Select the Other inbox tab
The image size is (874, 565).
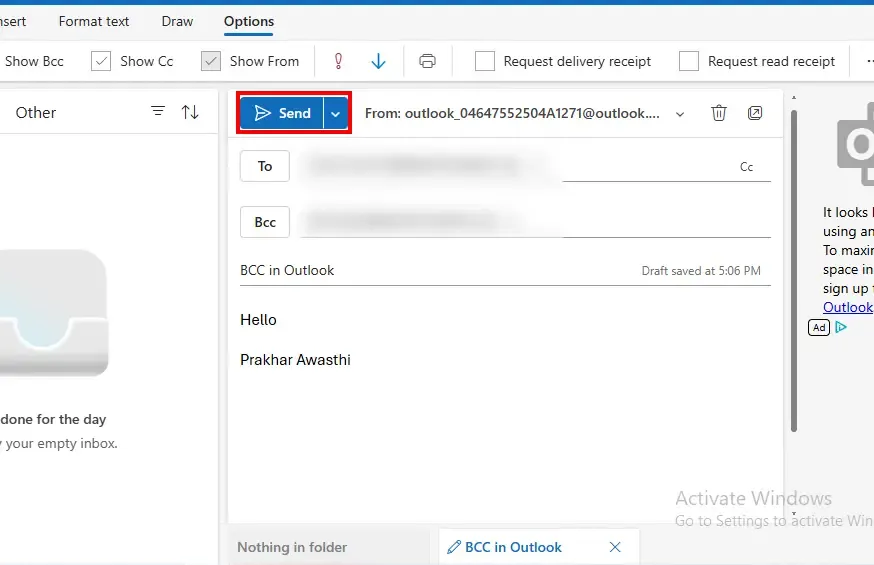point(36,113)
